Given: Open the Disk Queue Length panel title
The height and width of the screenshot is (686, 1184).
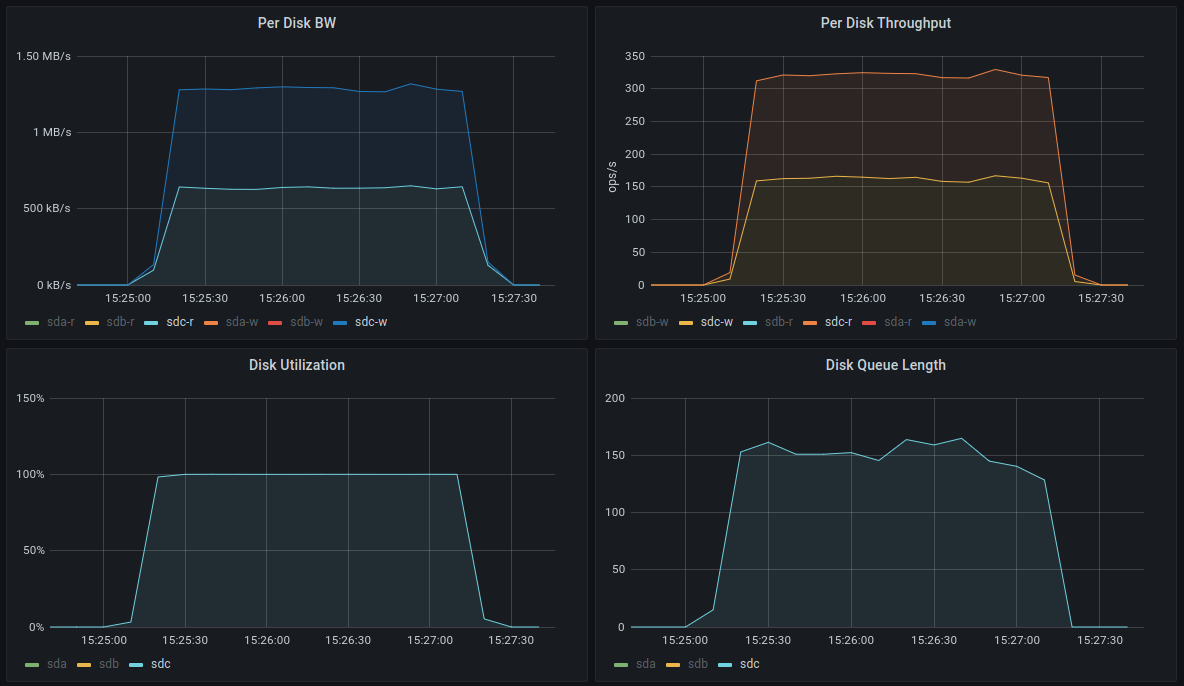Looking at the screenshot, I should coord(886,365).
